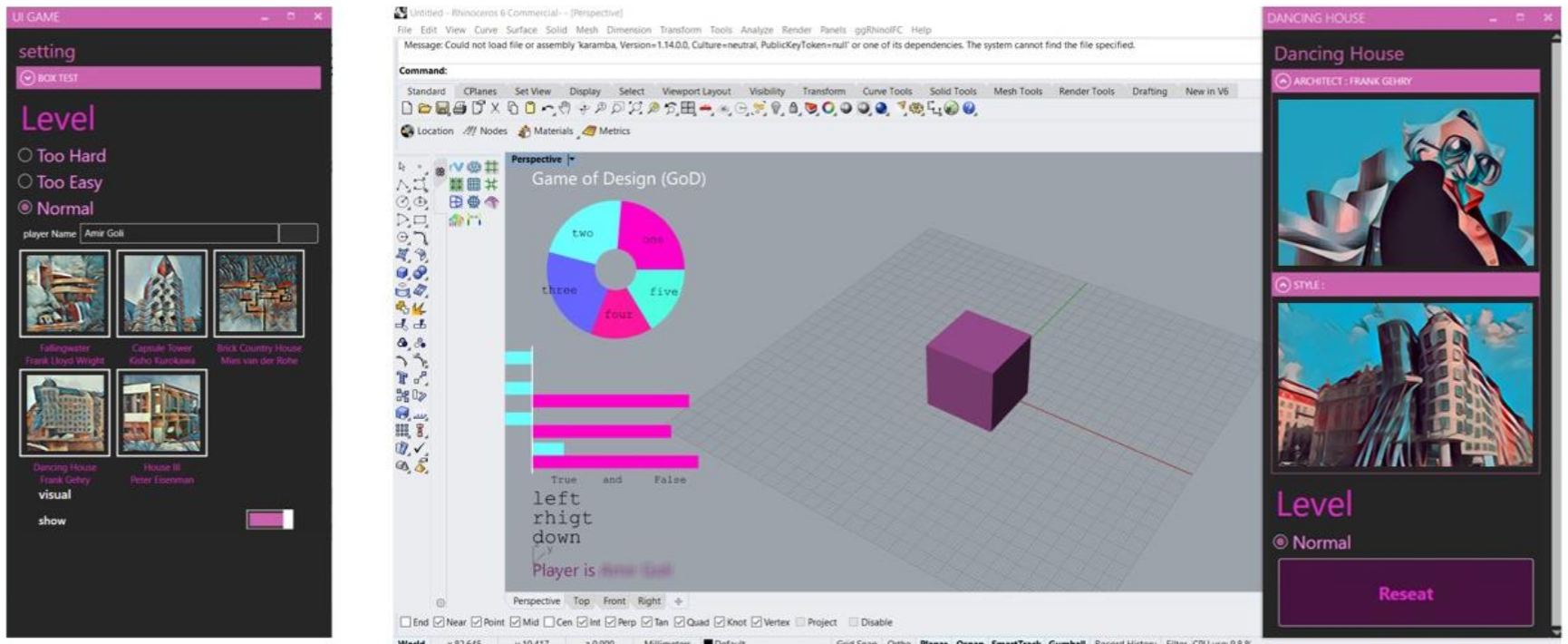
Task: Click the blue Render sphere icon
Action: coord(881,108)
